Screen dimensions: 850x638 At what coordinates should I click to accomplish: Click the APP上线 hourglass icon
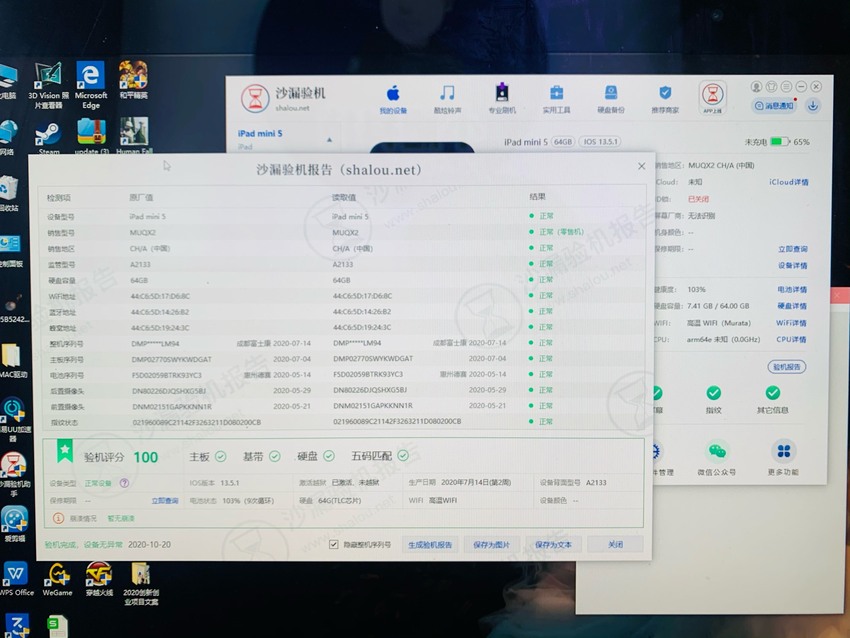click(712, 98)
